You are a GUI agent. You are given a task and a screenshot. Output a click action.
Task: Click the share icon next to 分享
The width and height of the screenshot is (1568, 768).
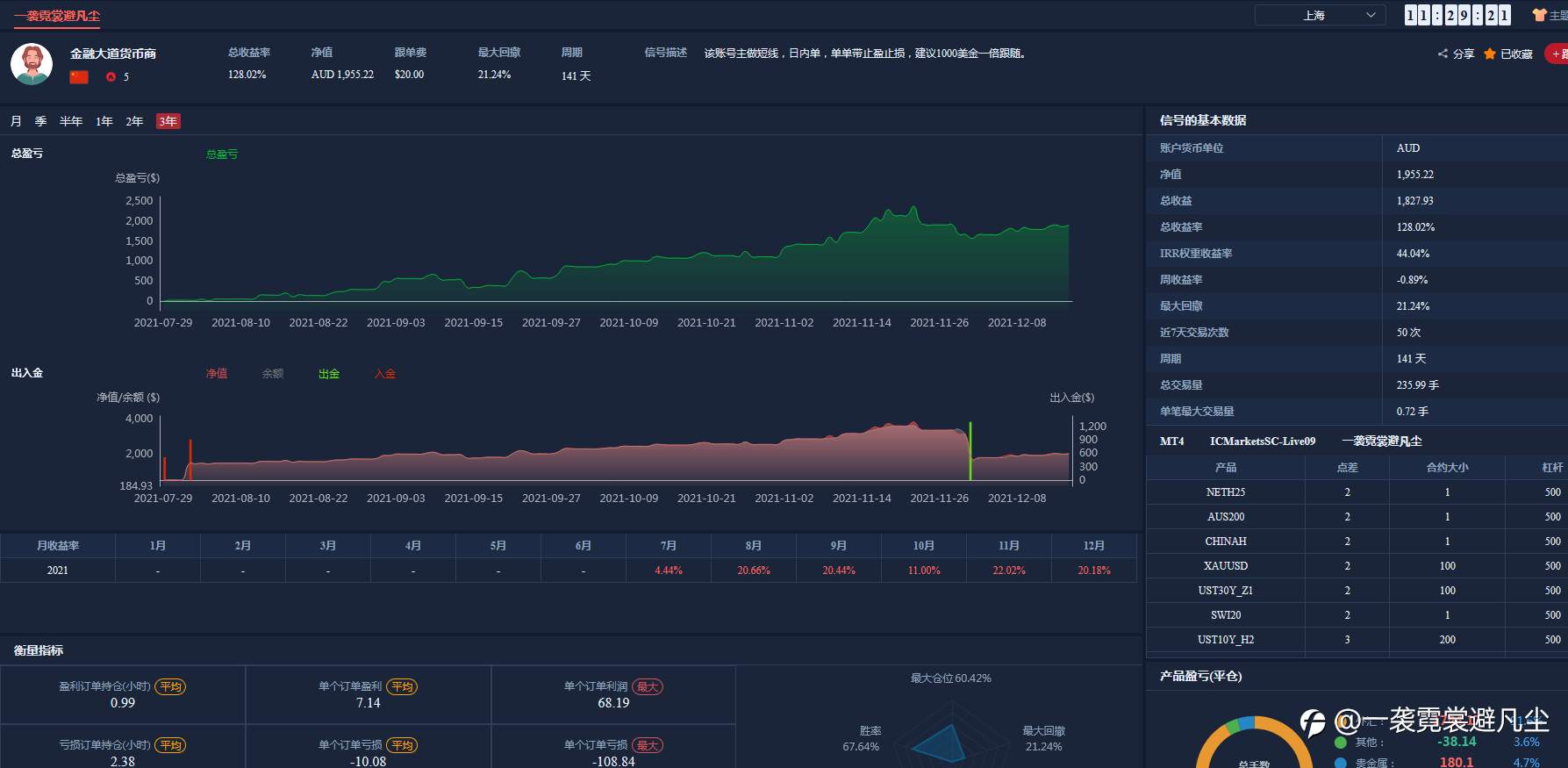click(1443, 54)
